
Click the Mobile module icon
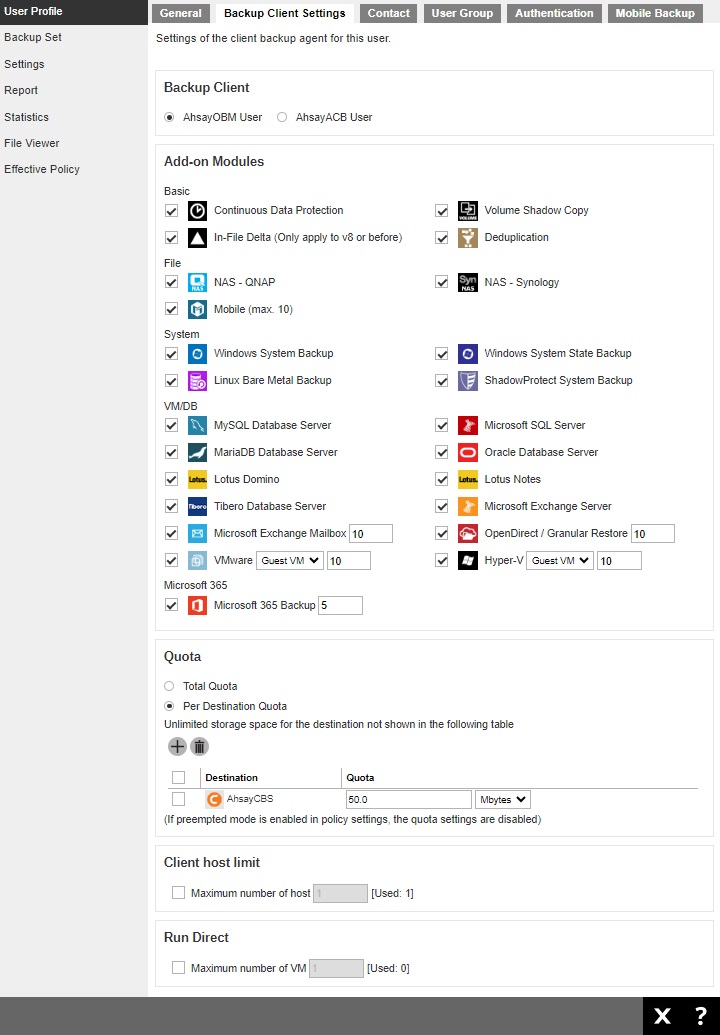[x=197, y=310]
